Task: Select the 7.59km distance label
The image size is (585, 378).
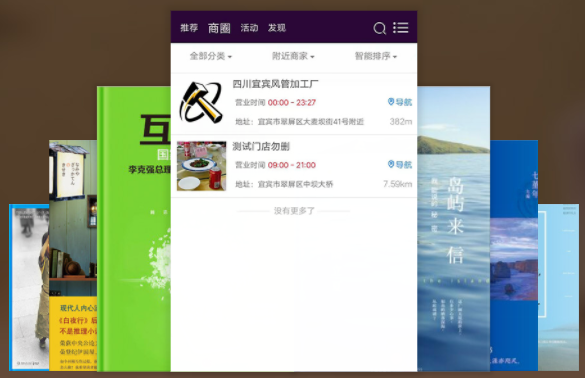Action: tap(398, 184)
